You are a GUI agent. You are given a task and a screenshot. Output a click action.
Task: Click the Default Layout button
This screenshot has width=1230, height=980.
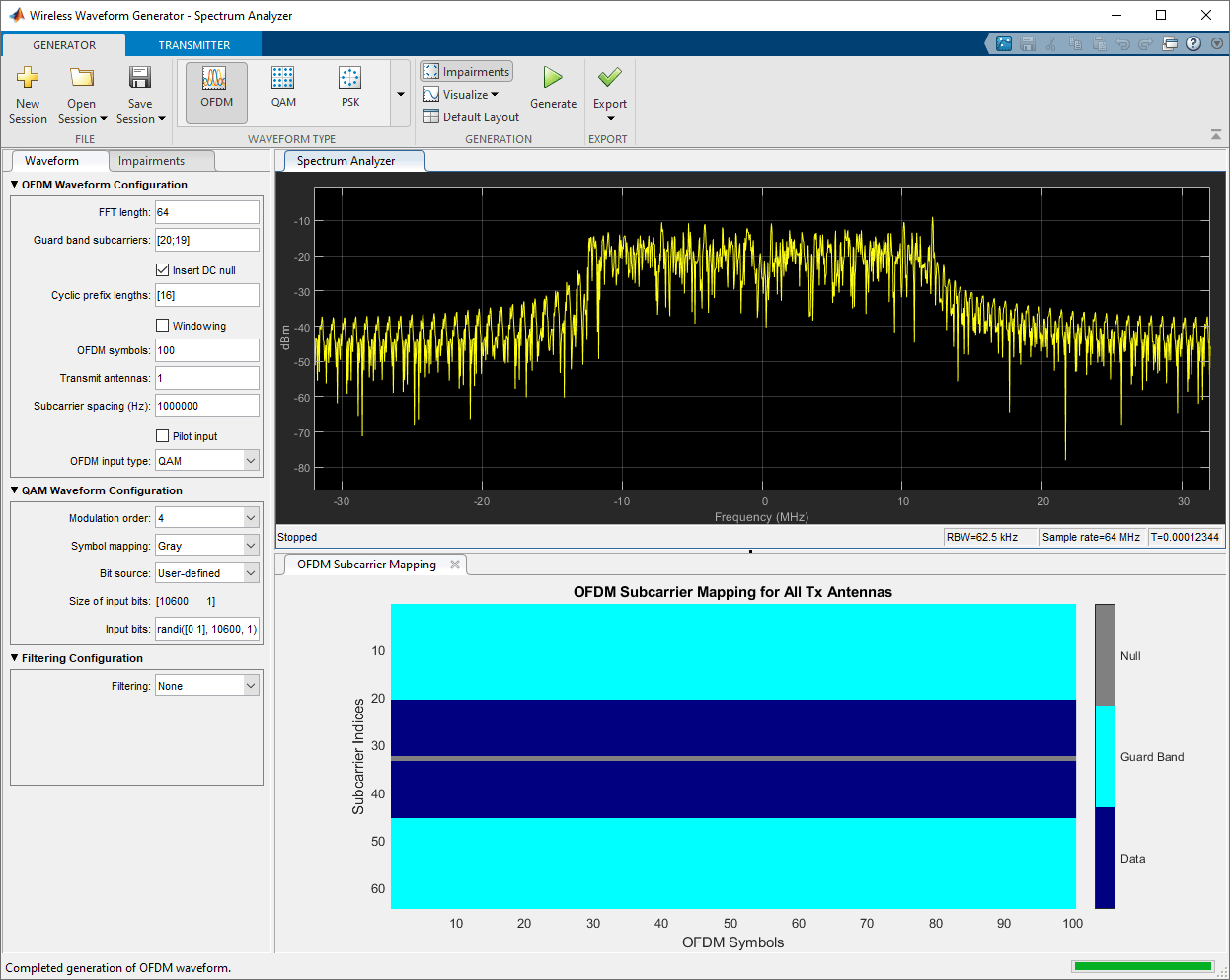click(471, 117)
